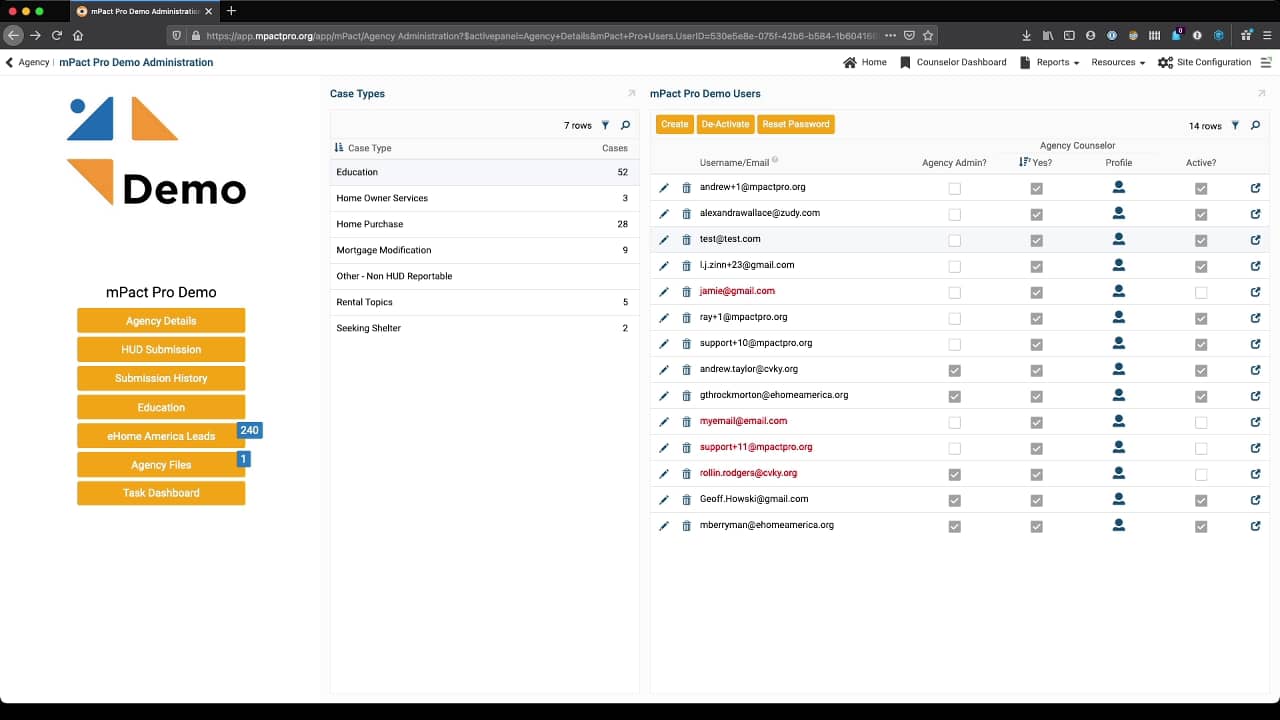Delete user ray+1@mpactpro.org

click(x=686, y=318)
